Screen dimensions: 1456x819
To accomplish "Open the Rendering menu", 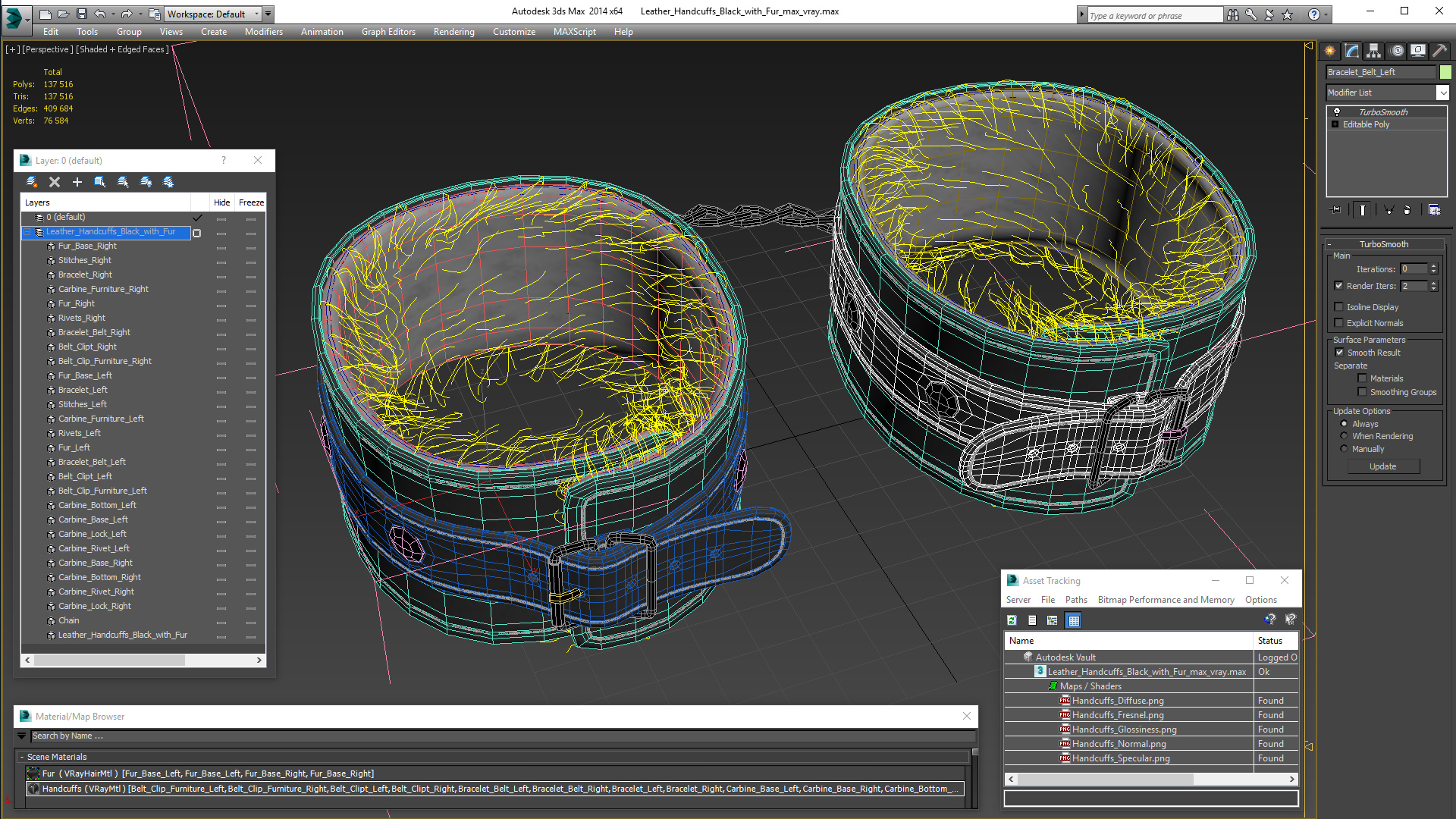I will [453, 32].
